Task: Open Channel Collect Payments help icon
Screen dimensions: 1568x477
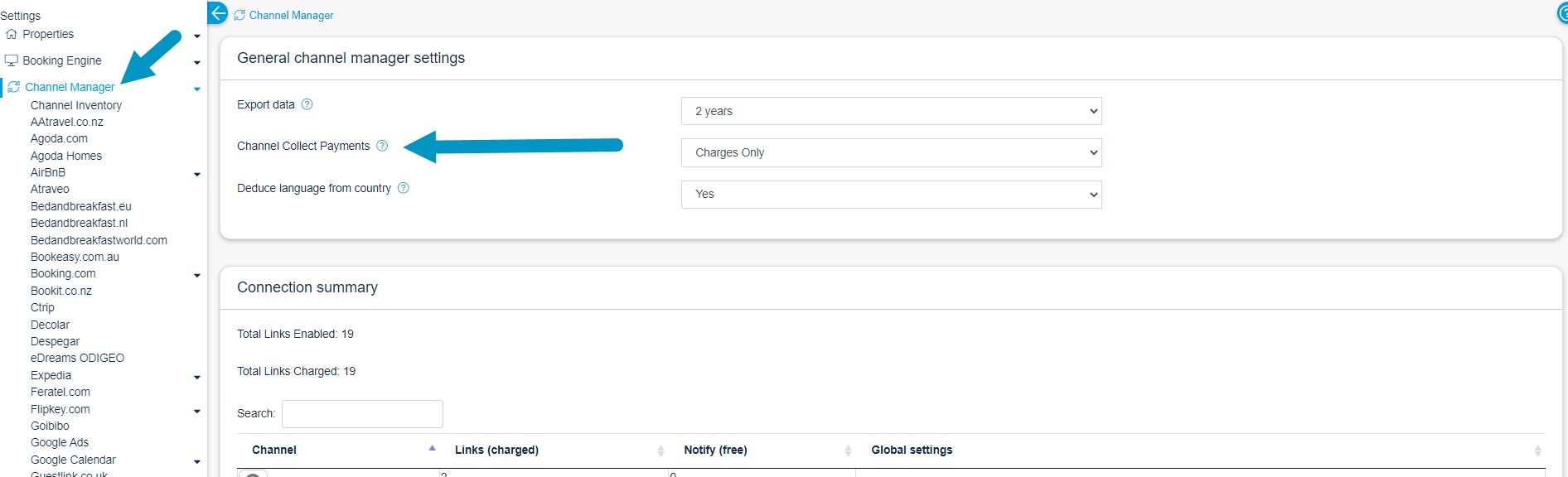Action: [382, 146]
